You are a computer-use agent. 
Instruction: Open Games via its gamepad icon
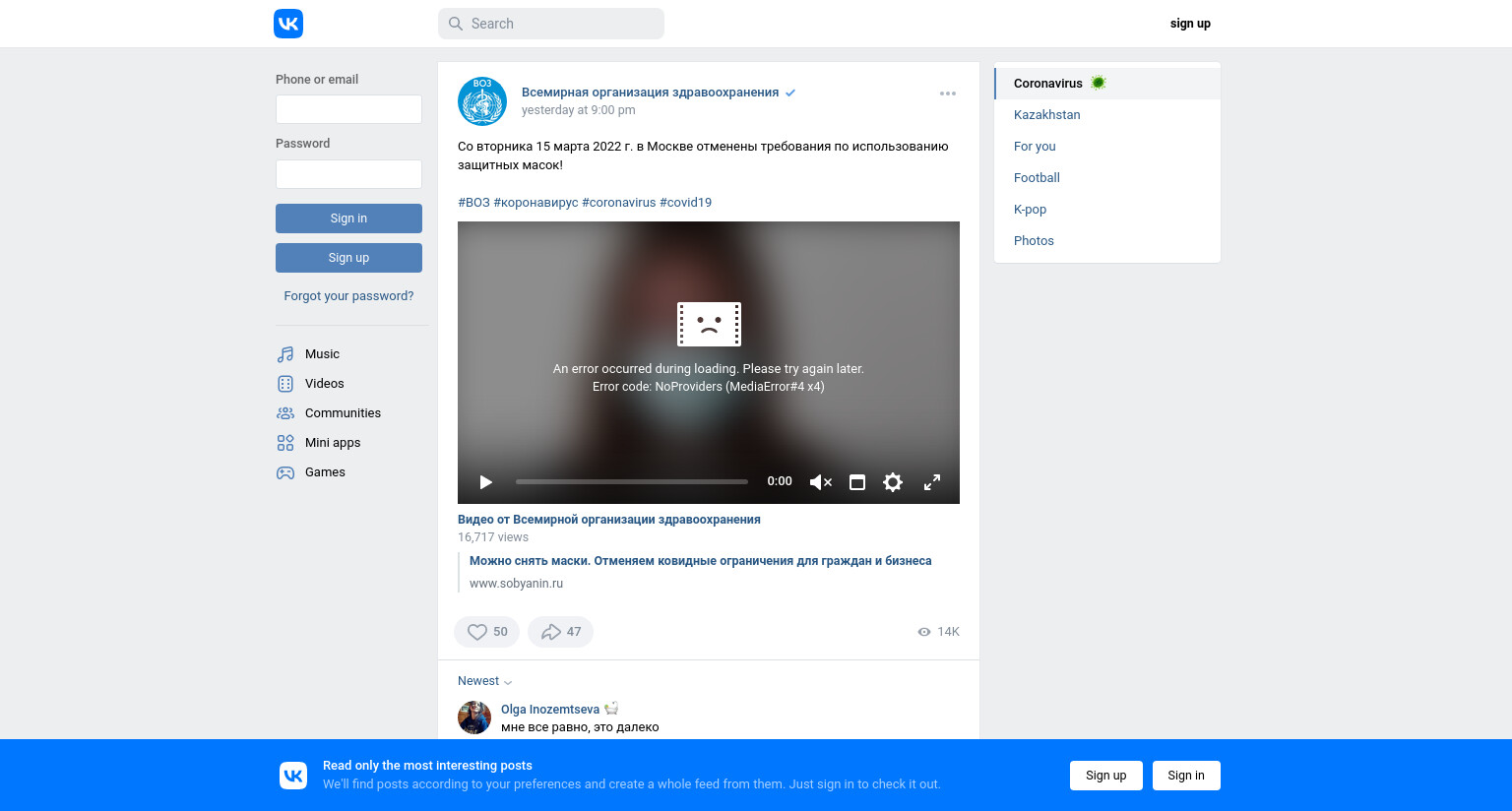(x=285, y=472)
